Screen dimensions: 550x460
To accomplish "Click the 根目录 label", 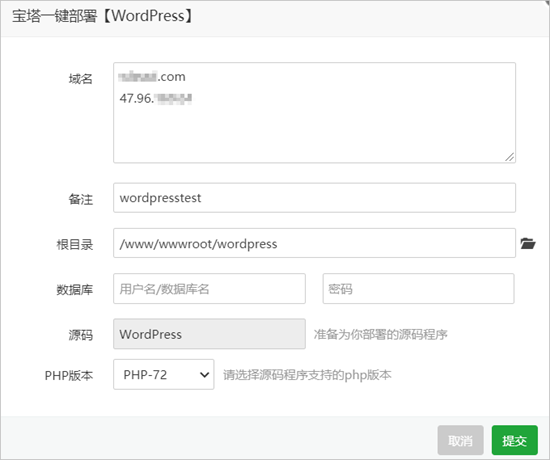I will [74, 244].
